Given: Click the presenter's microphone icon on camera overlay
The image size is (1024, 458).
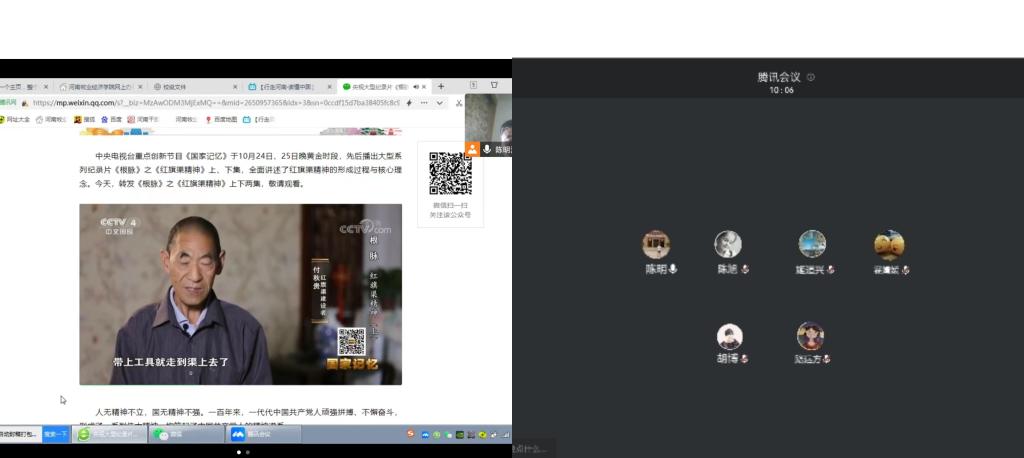Looking at the screenshot, I should coord(487,150).
